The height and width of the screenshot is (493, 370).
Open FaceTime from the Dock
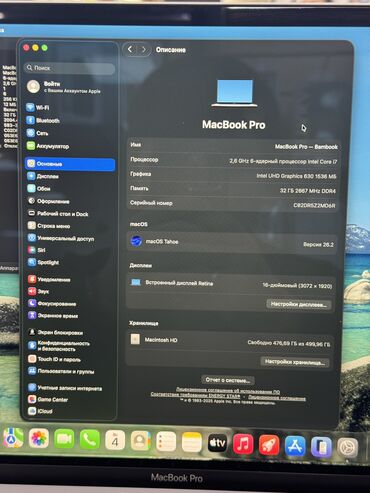coord(64,439)
